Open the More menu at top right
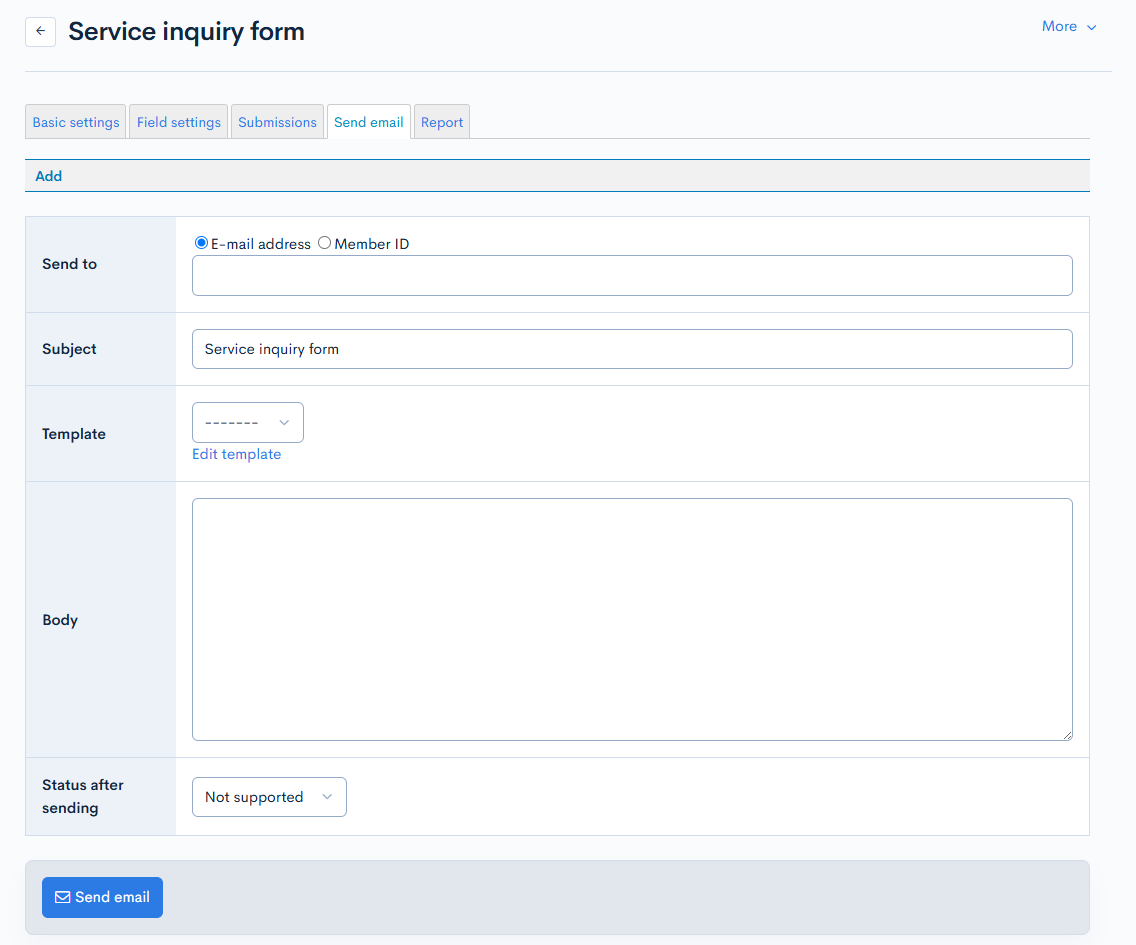The width and height of the screenshot is (1136, 945). tap(1068, 27)
